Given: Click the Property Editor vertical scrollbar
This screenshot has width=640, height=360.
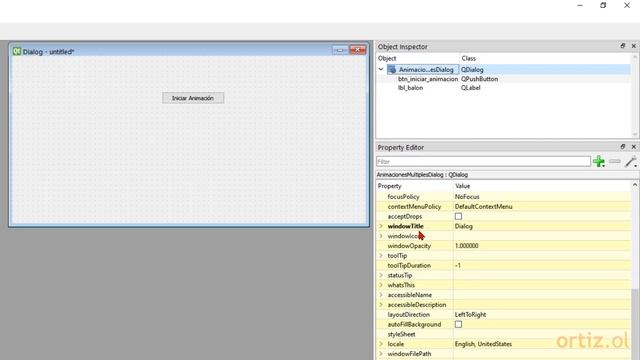Looking at the screenshot, I should point(635,271).
